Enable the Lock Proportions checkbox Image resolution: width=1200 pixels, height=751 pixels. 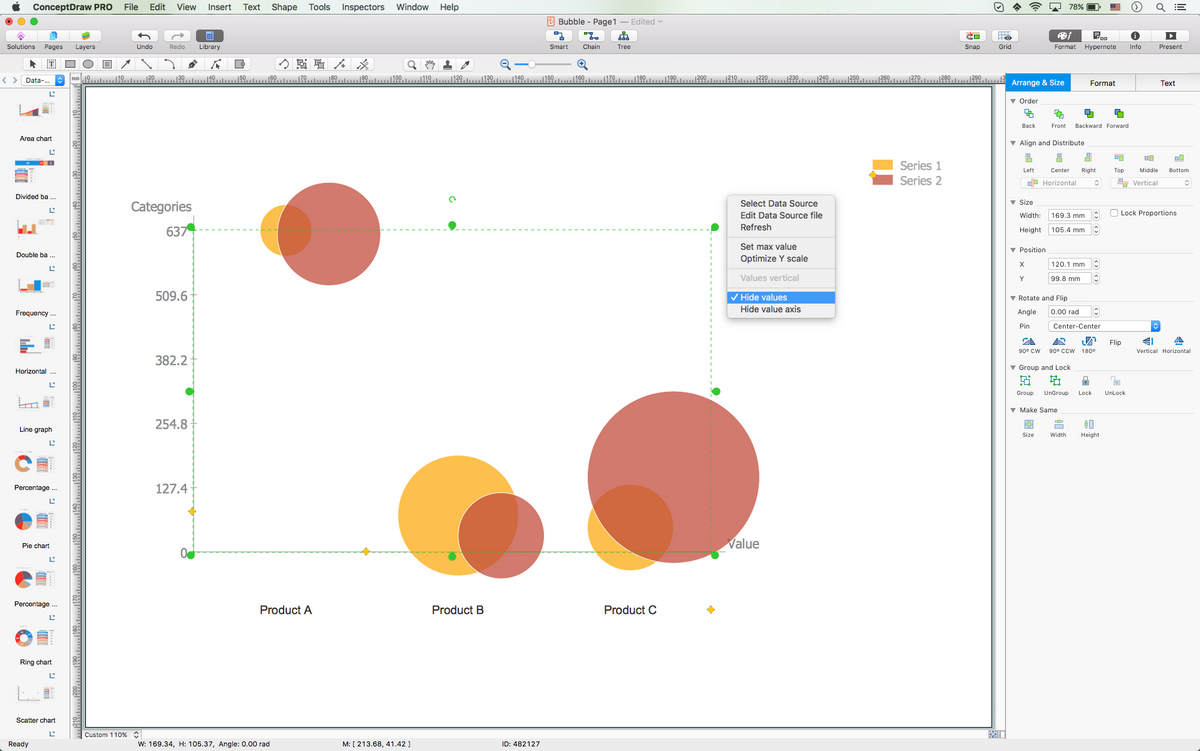point(1114,214)
